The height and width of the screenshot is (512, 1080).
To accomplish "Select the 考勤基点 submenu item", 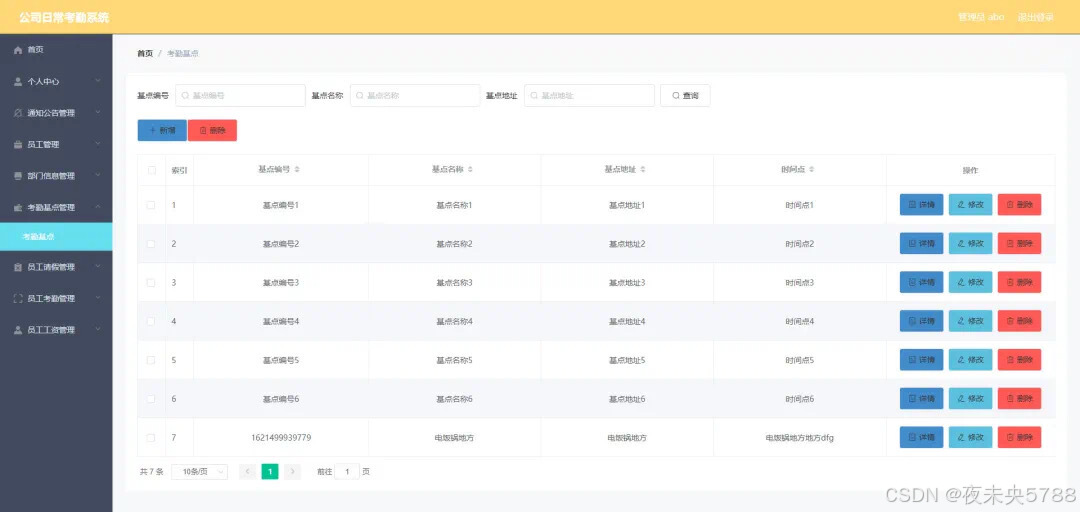I will click(x=56, y=236).
